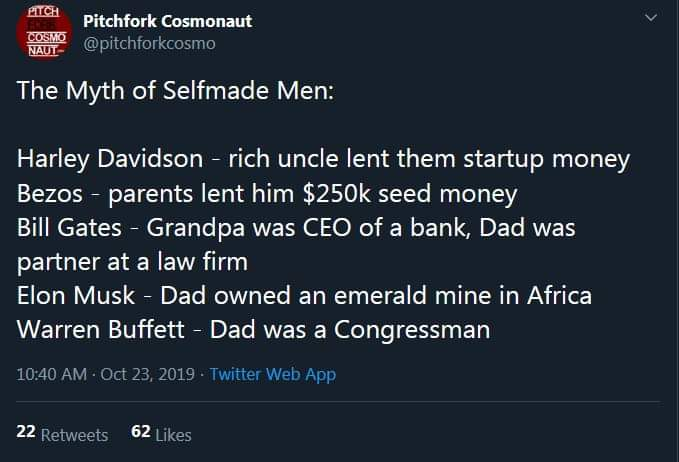Open the Twitter Web App source link
Image resolution: width=679 pixels, height=462 pixels.
pyautogui.click(x=273, y=374)
